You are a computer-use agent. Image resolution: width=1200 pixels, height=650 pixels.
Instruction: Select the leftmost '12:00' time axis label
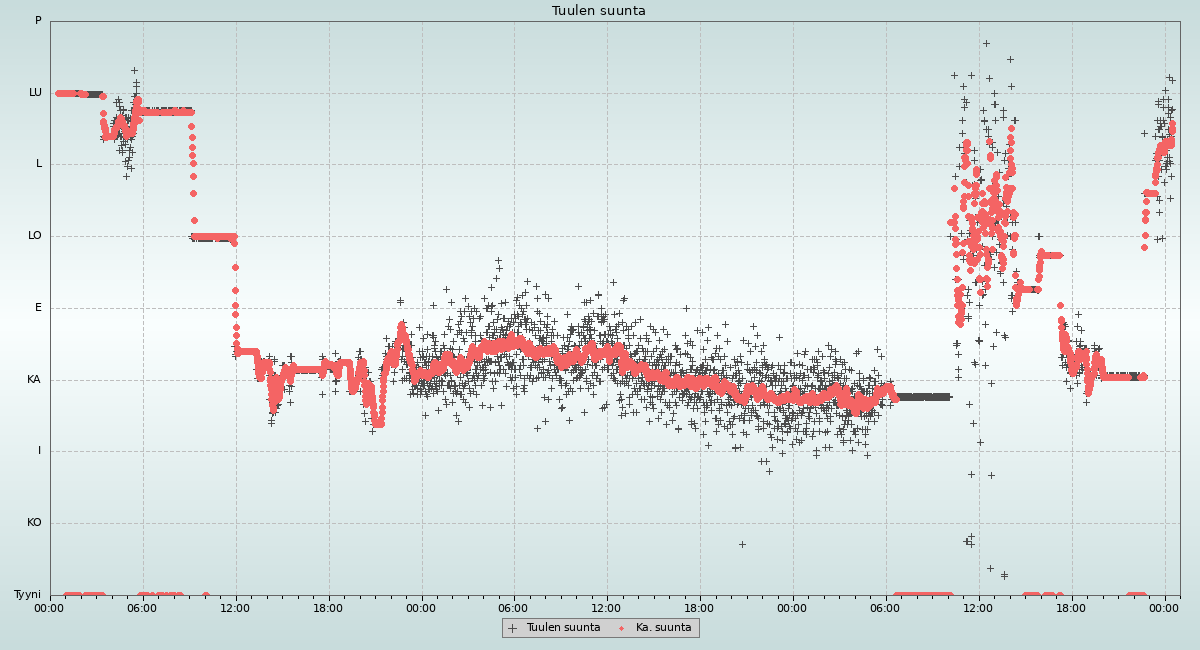pyautogui.click(x=235, y=607)
